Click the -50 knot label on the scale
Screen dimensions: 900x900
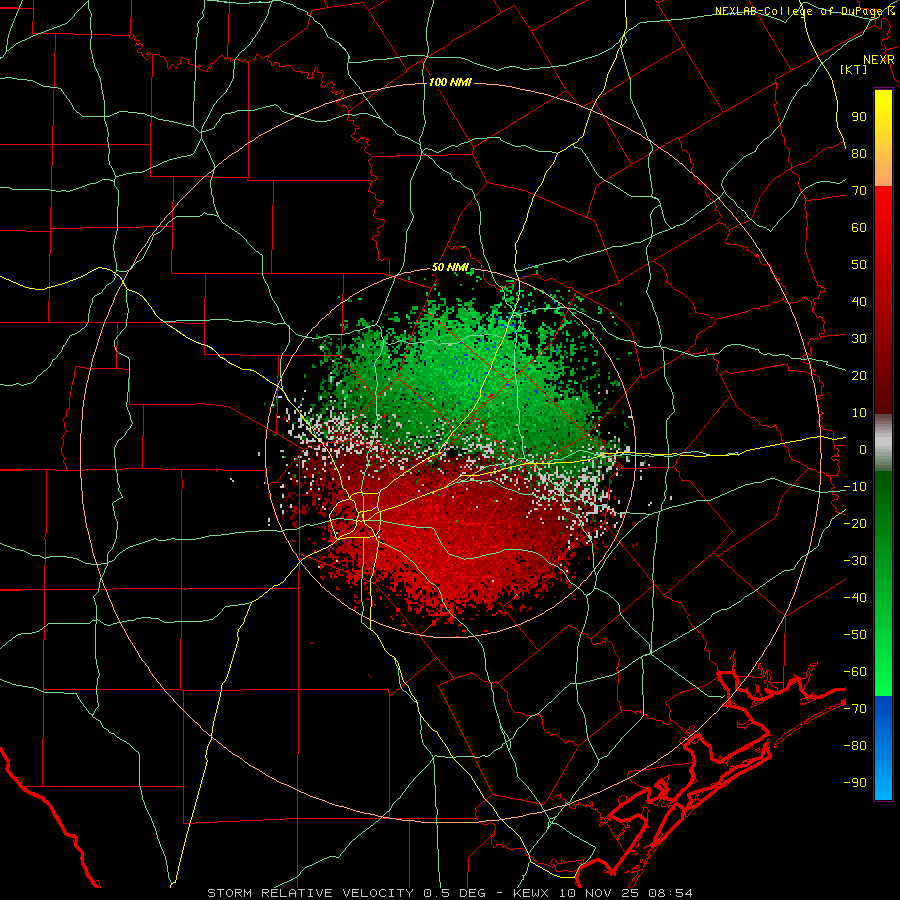tap(855, 635)
